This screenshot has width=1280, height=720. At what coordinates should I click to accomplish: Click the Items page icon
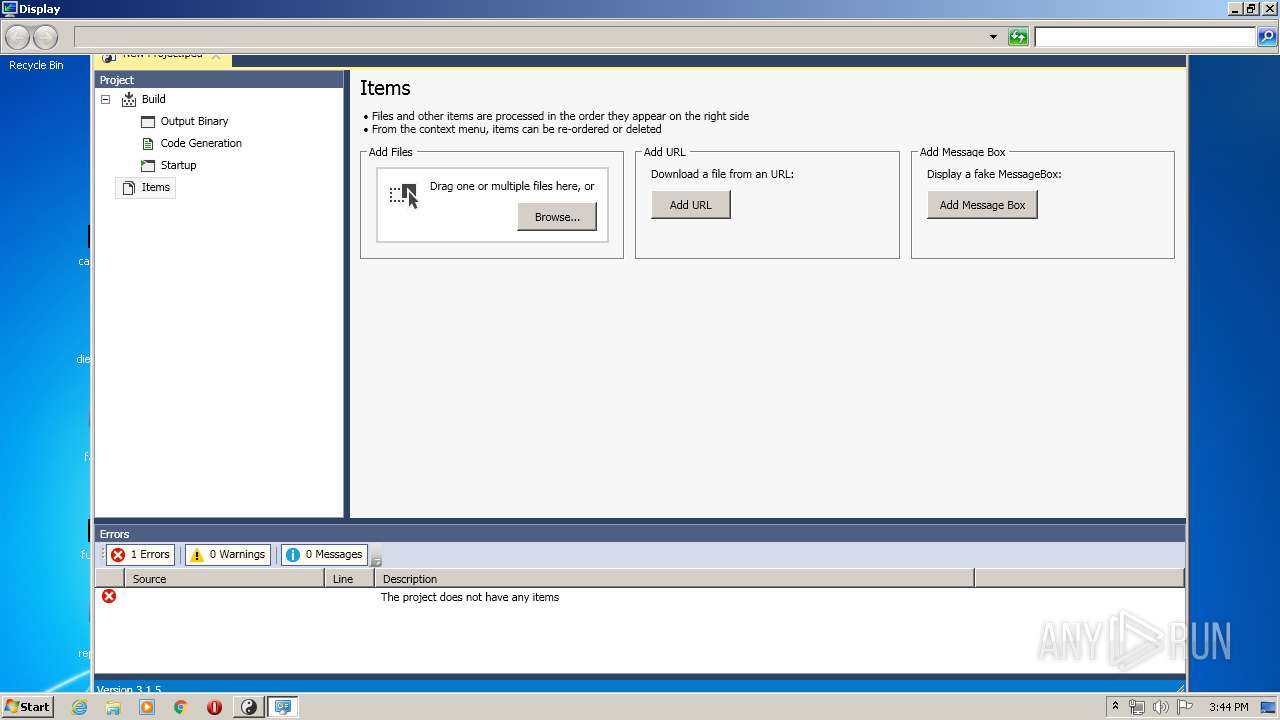tap(128, 187)
